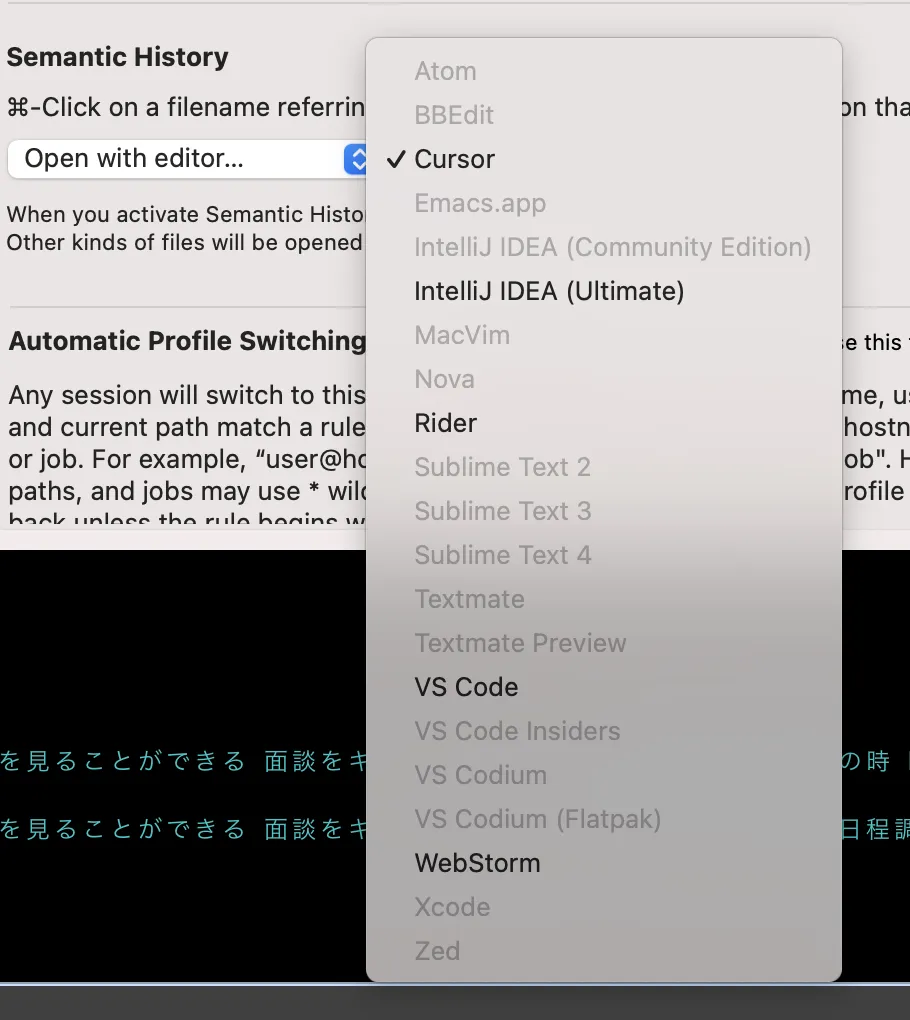This screenshot has width=910, height=1020.
Task: Open the 'Open with editor...' dropdown
Action: 187,159
